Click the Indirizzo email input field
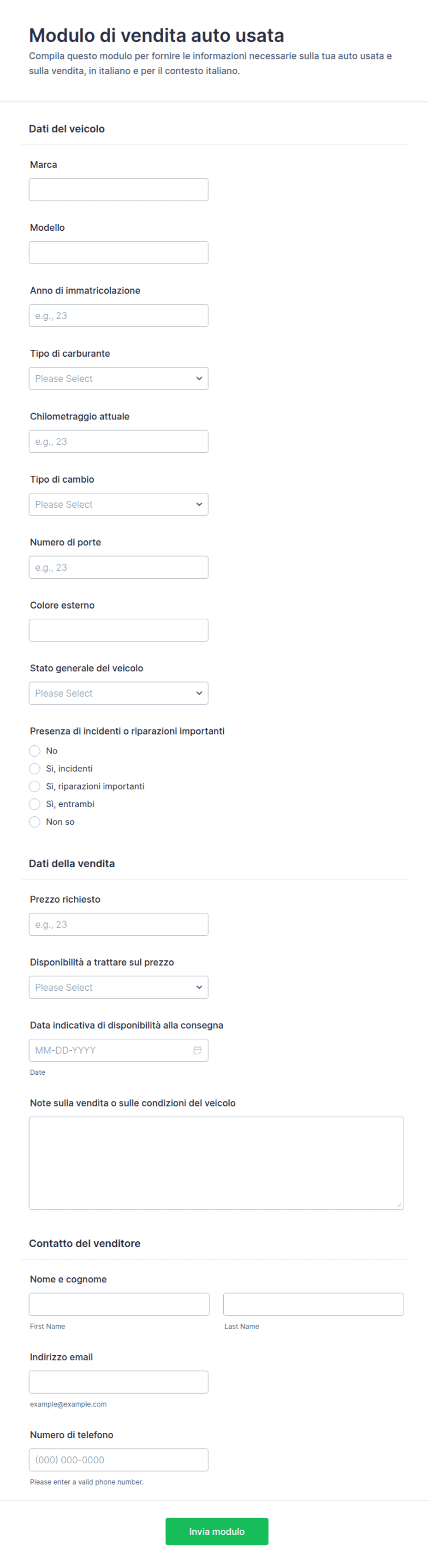 (119, 1382)
